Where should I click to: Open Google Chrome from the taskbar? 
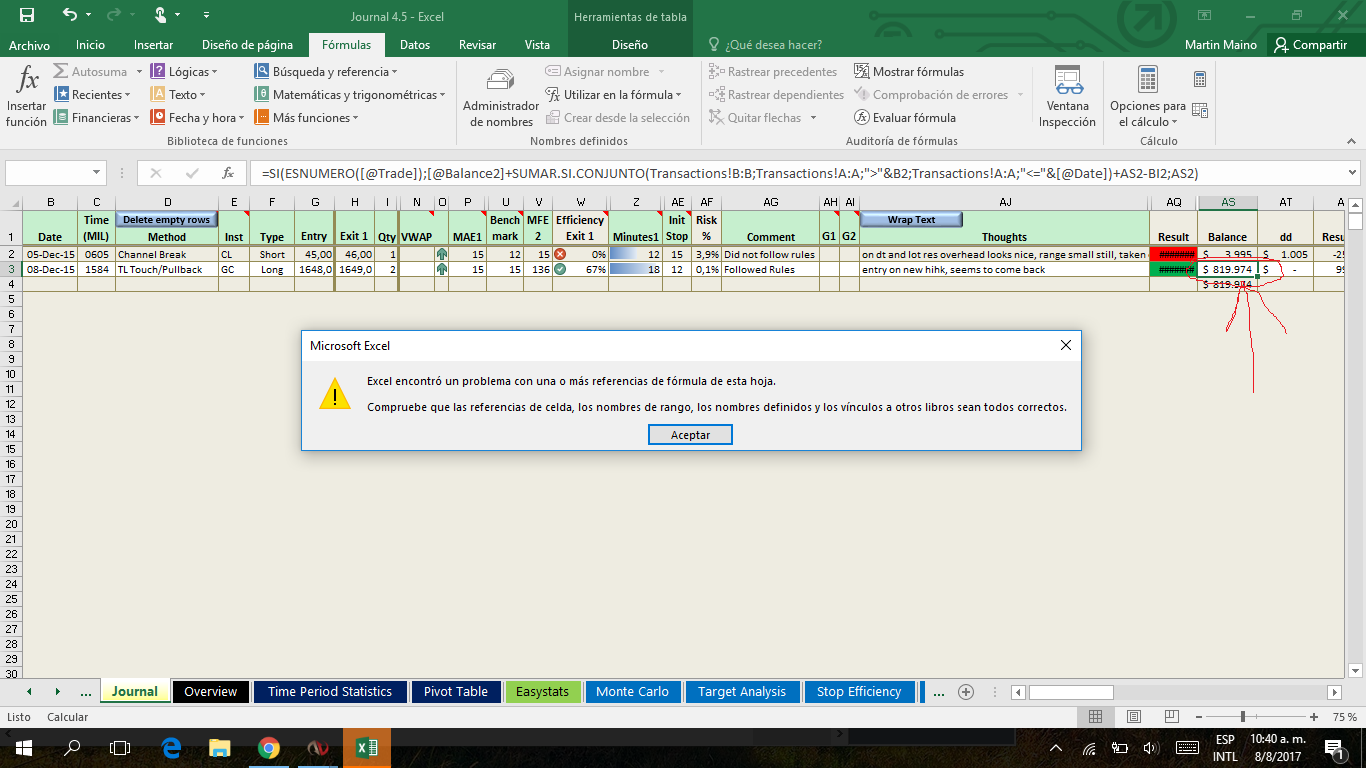tap(268, 748)
